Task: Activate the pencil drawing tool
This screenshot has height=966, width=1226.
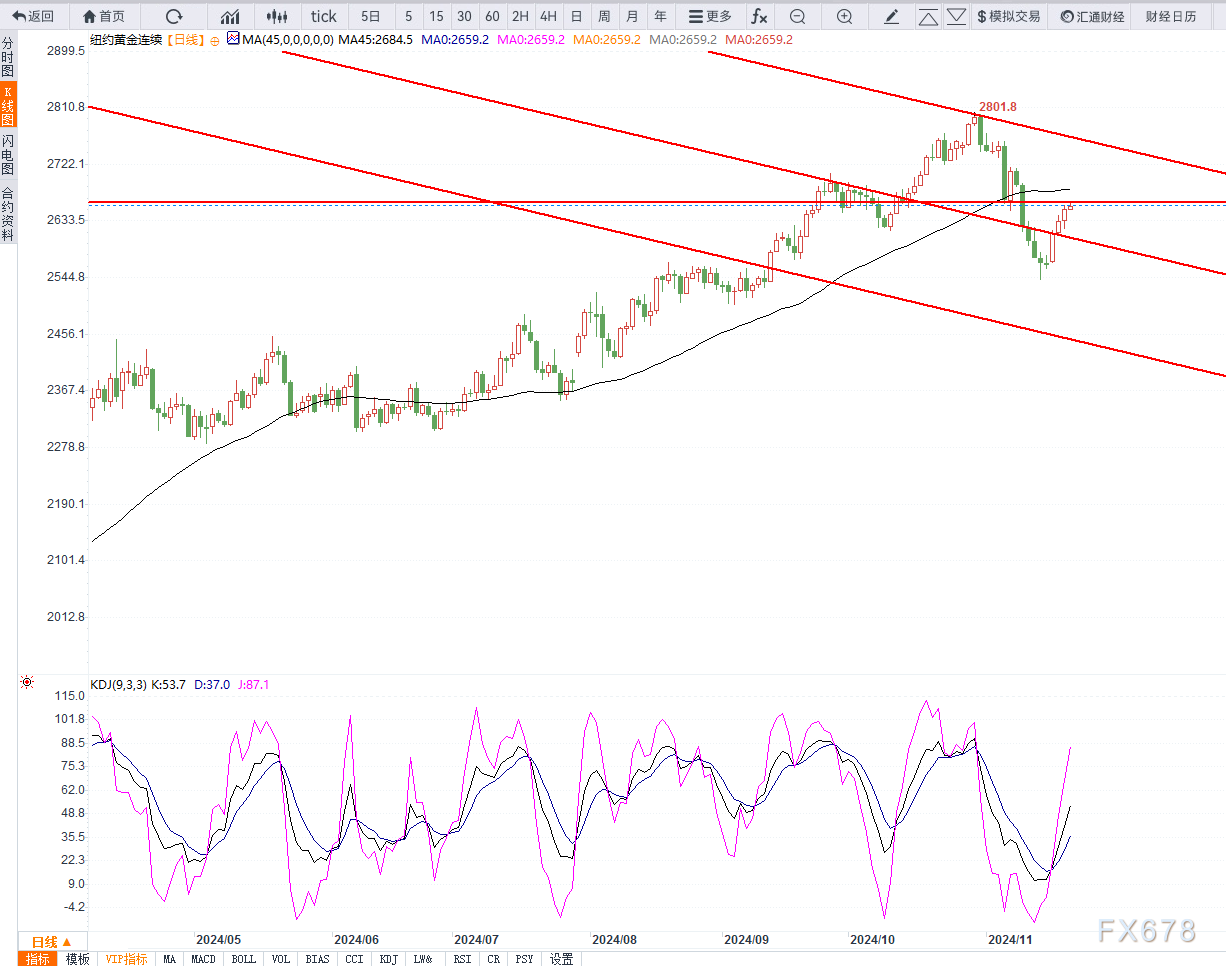Action: [x=892, y=16]
